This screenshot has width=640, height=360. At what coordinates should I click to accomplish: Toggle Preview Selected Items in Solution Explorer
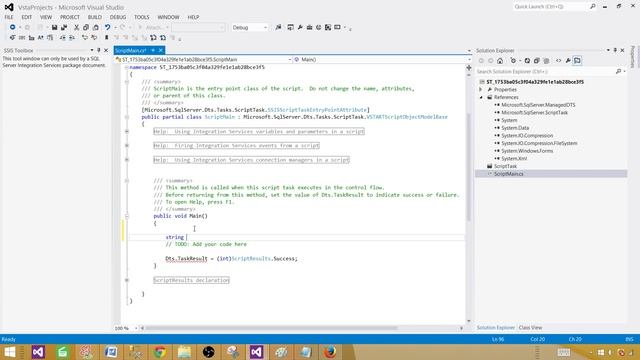point(577,61)
